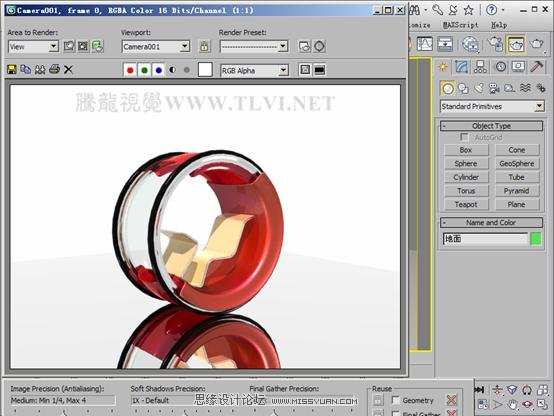This screenshot has height=416, width=554.
Task: Open Environment and Effects dialog icon
Action: pos(319,46)
